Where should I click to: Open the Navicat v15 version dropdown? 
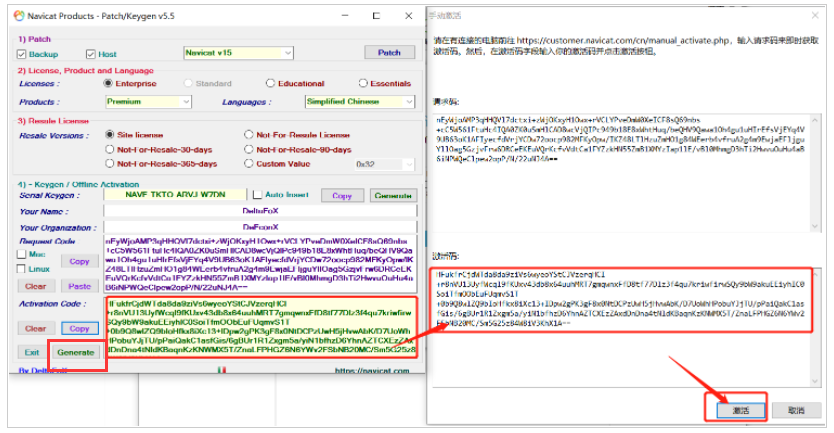(x=238, y=53)
